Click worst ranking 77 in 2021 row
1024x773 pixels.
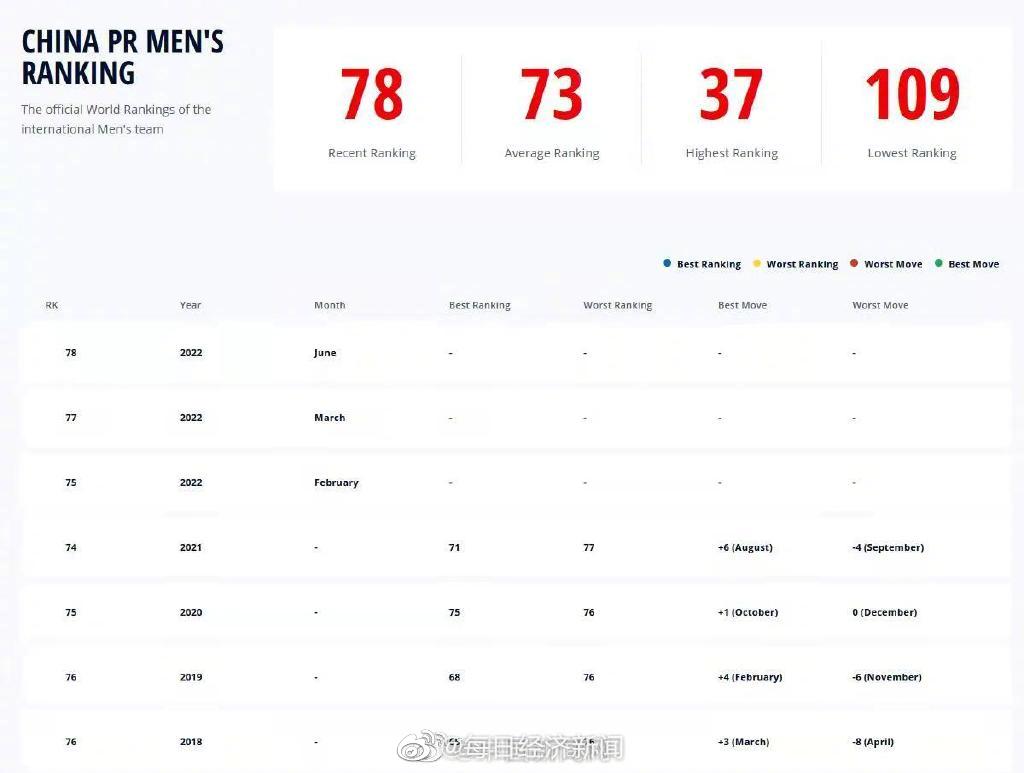[588, 548]
